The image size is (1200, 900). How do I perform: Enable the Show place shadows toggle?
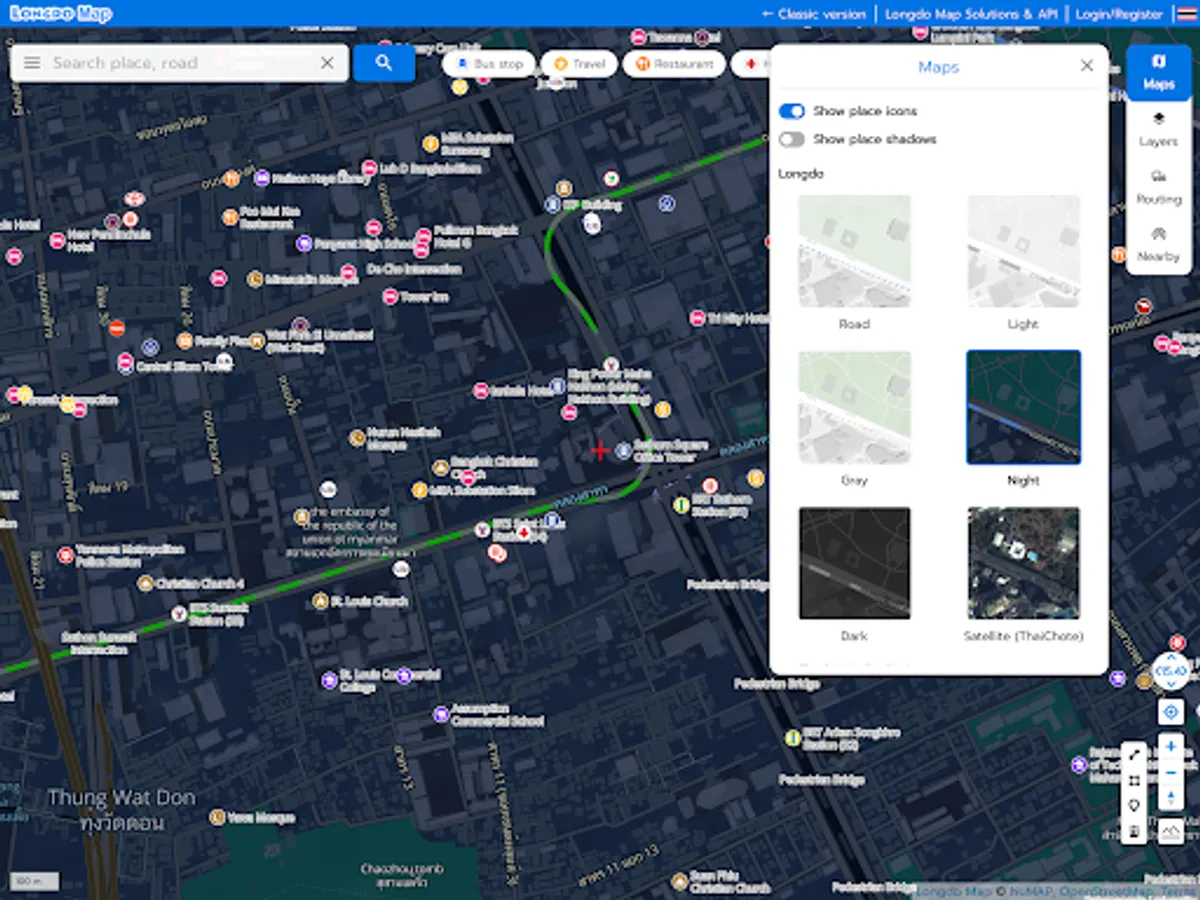click(x=791, y=140)
